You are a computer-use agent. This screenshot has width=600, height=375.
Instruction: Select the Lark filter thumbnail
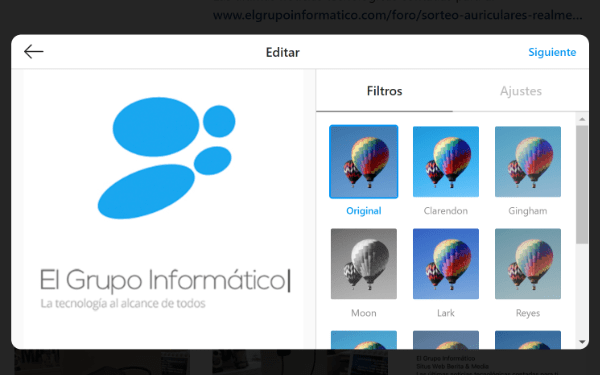tap(446, 264)
